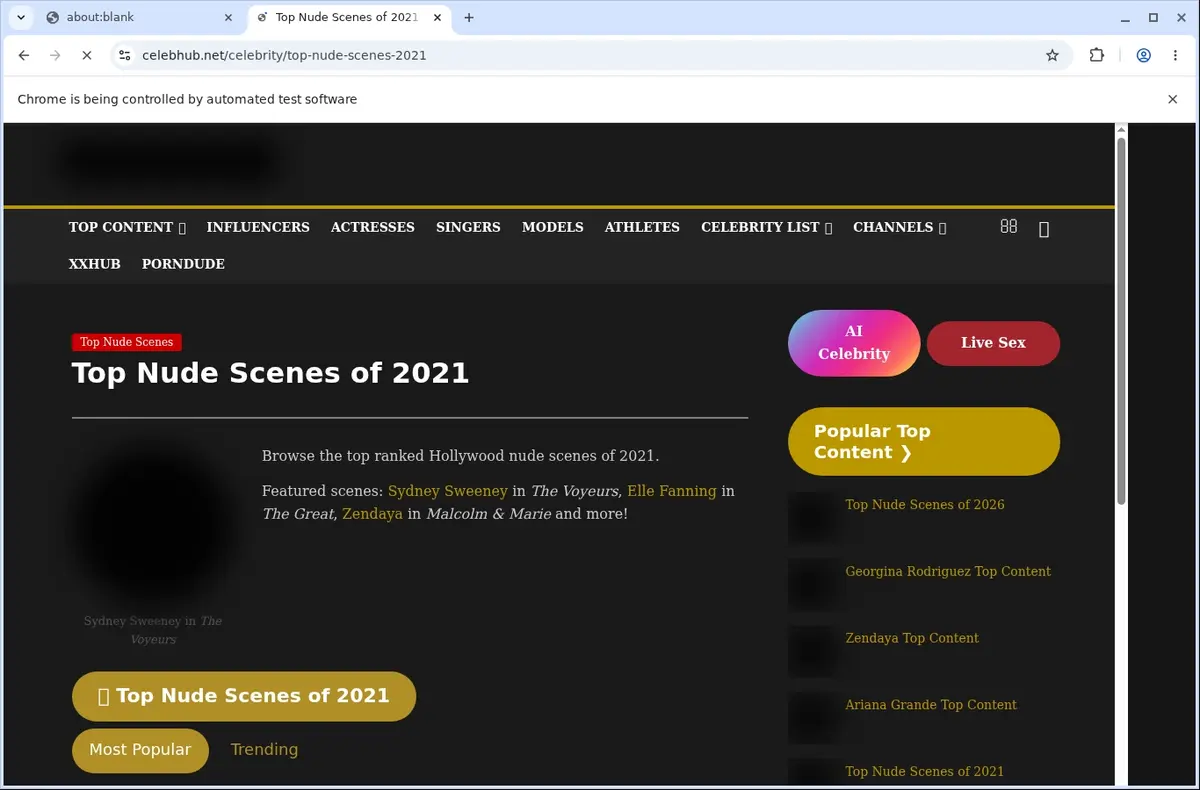
Task: Select the Top Nude Scenes of 2021 tab
Action: [347, 17]
